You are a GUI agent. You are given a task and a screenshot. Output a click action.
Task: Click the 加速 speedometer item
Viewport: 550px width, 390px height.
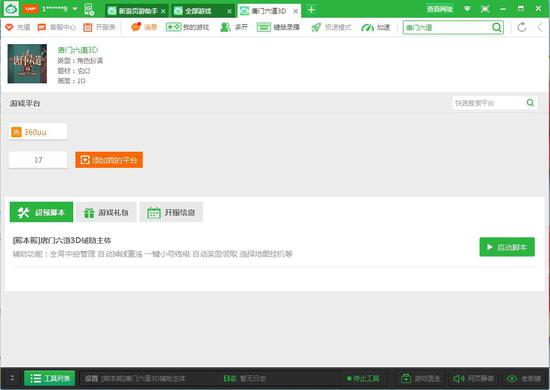click(375, 27)
